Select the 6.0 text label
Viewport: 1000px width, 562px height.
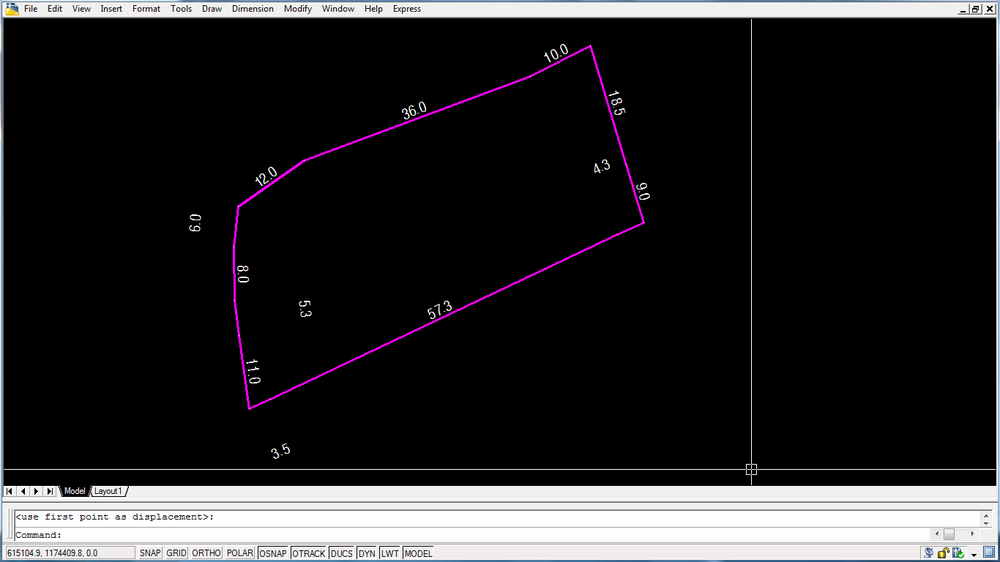point(195,223)
